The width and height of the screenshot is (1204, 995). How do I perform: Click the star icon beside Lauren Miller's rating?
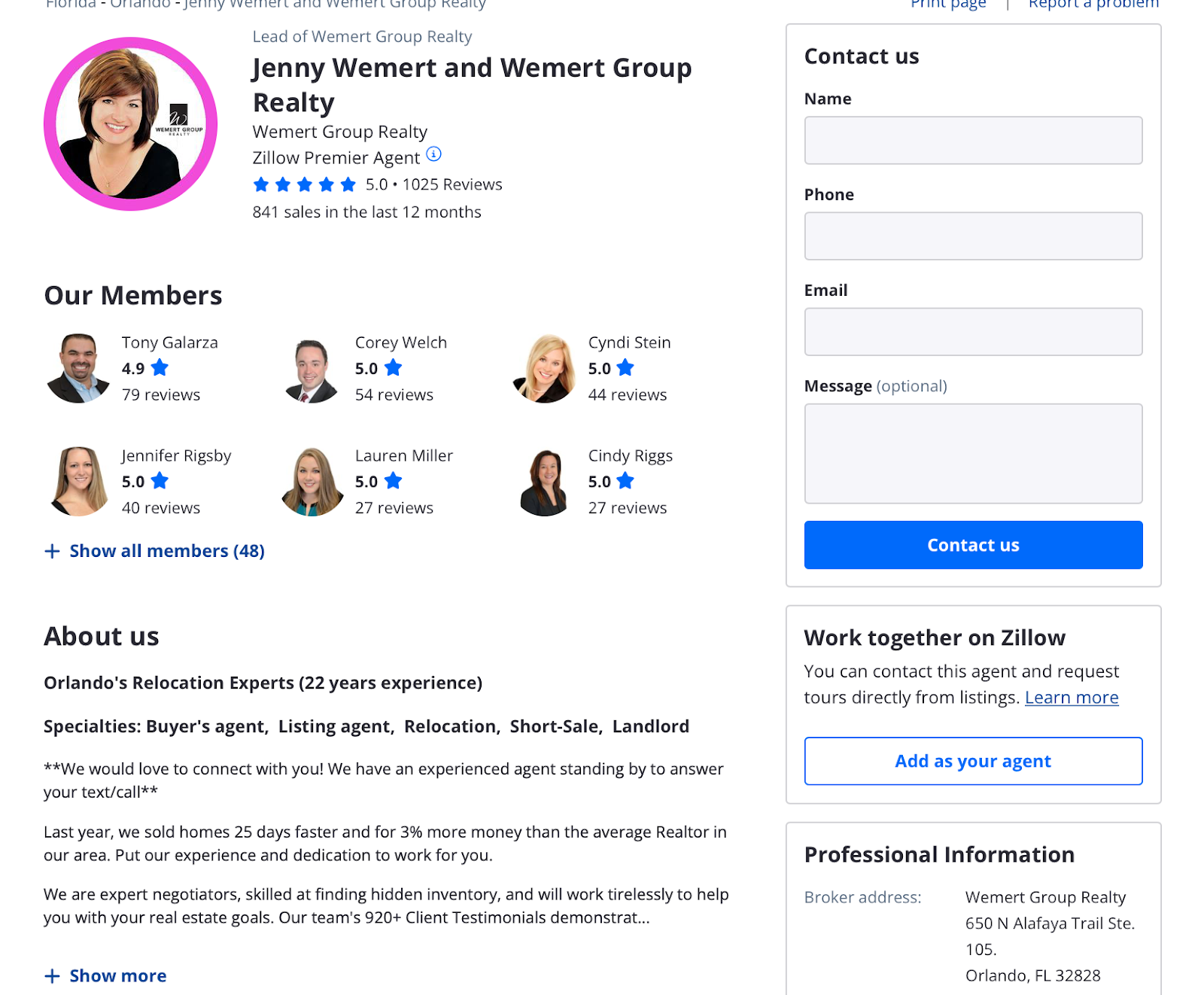[x=393, y=481]
